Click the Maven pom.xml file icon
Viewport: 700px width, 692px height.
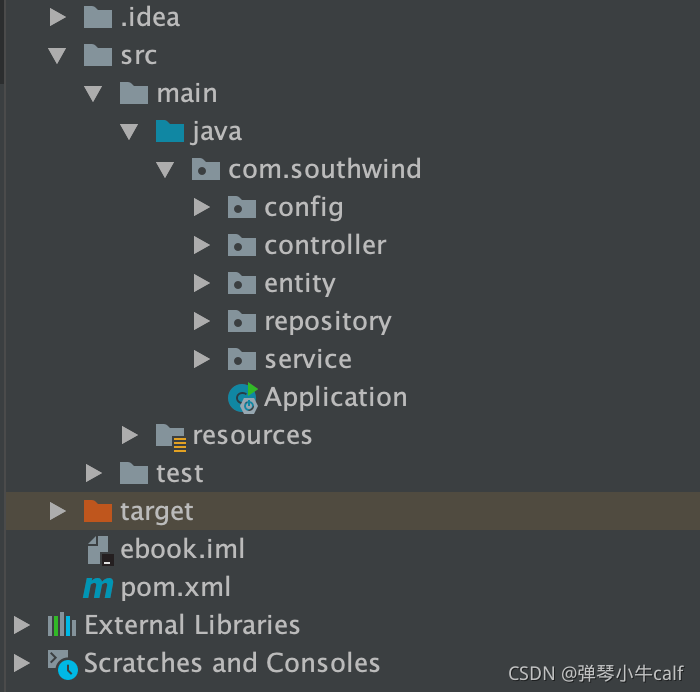point(98,587)
